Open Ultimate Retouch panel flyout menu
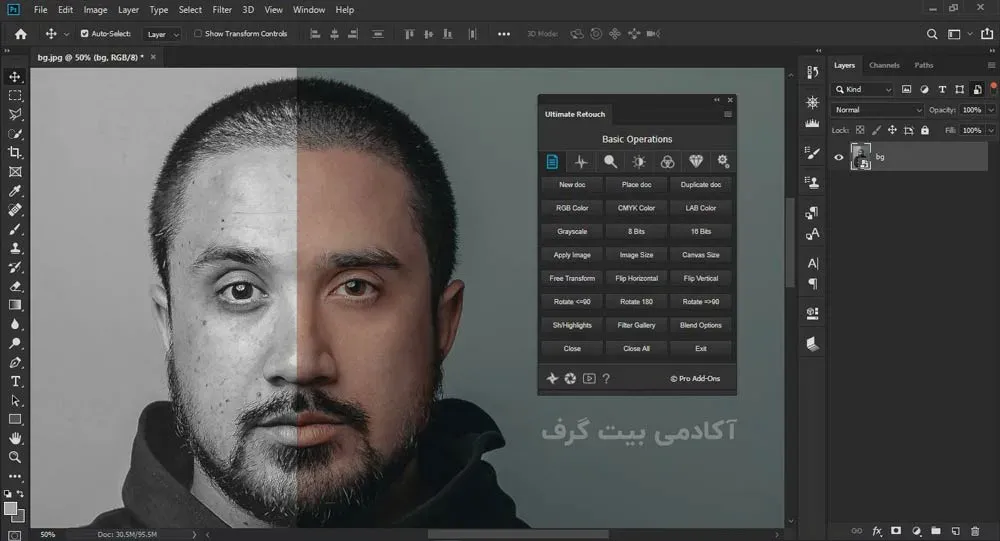This screenshot has width=1000, height=541. [x=728, y=114]
